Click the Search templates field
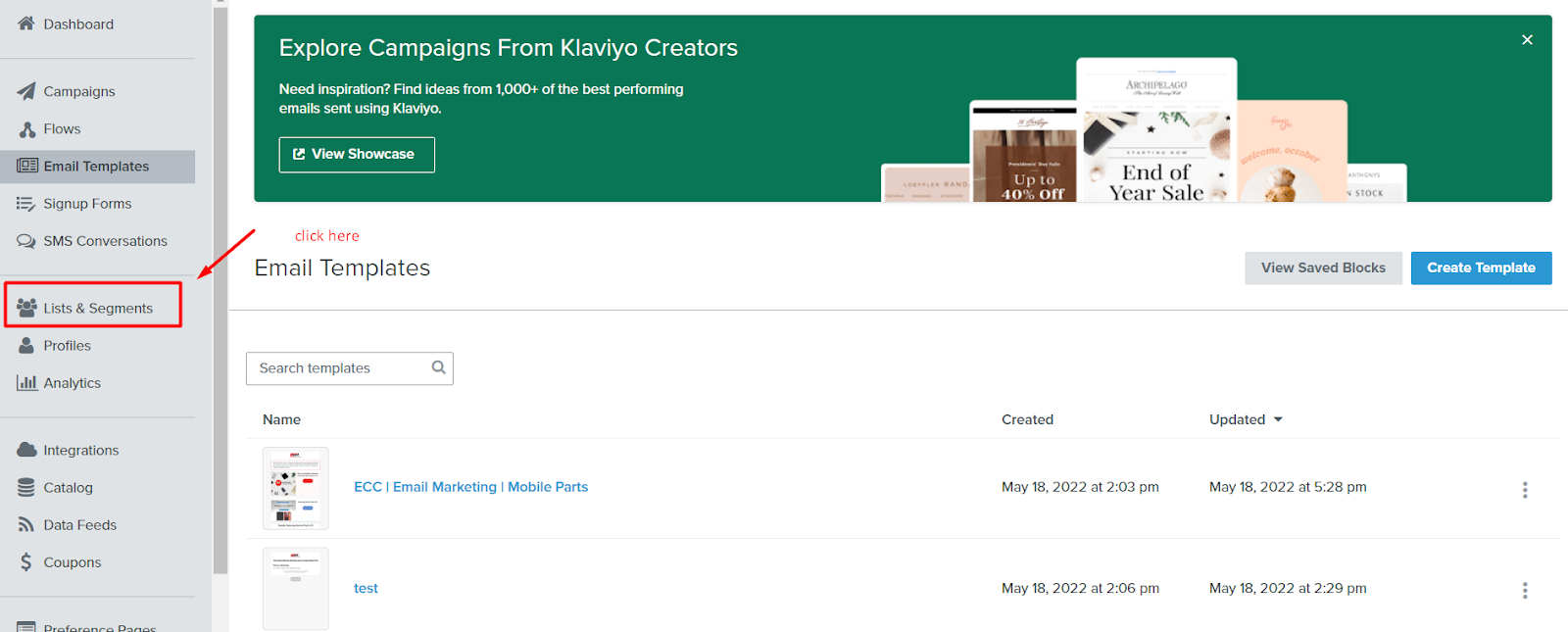The height and width of the screenshot is (632, 1568). (x=349, y=368)
